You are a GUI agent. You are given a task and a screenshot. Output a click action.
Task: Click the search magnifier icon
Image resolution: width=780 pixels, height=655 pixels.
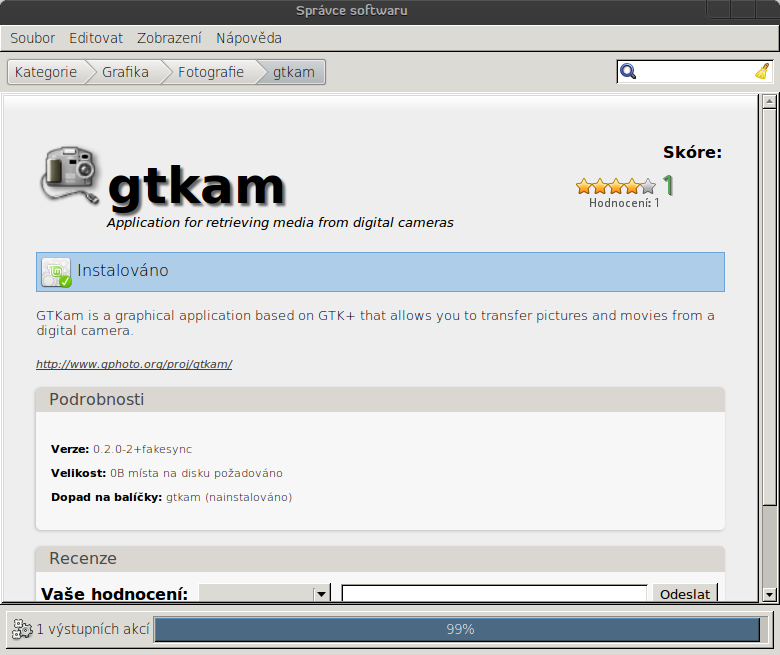pos(628,72)
